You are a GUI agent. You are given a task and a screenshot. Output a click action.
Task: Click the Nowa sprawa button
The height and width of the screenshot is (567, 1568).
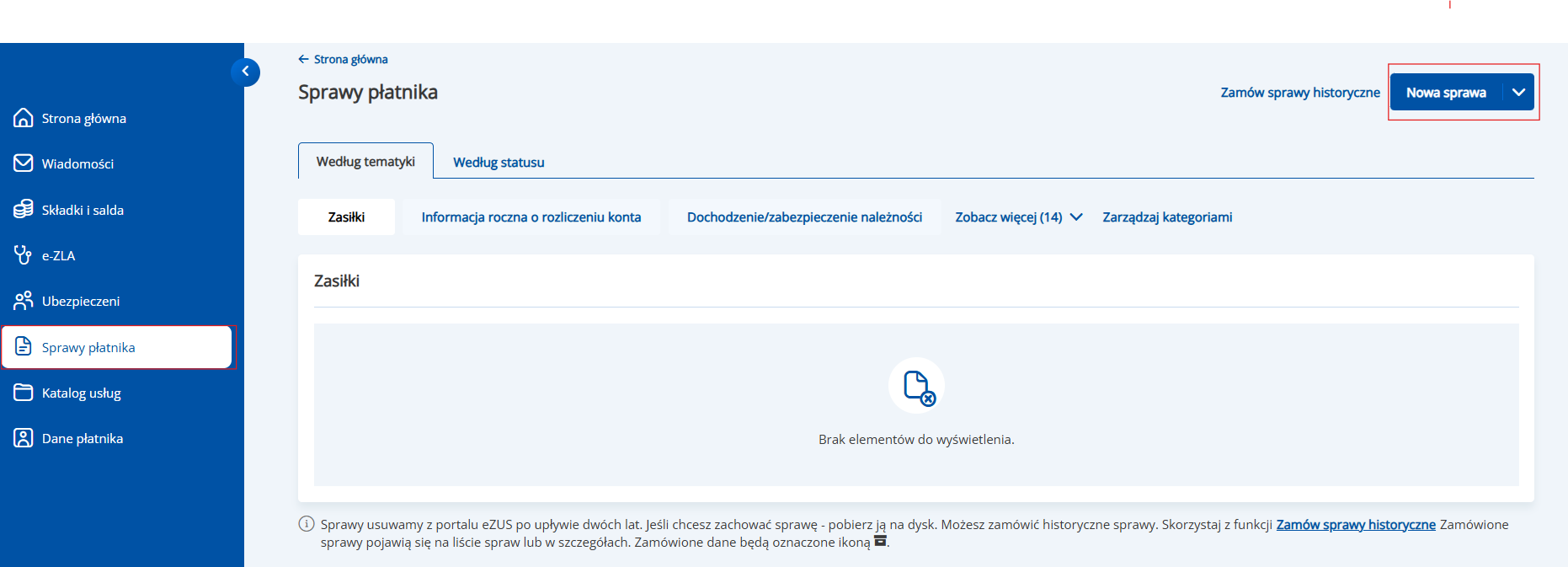1446,92
